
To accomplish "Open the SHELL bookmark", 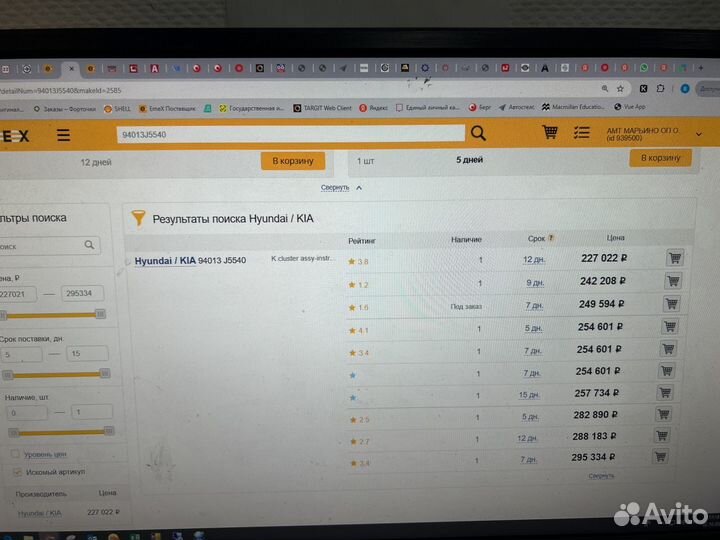I will [117, 109].
